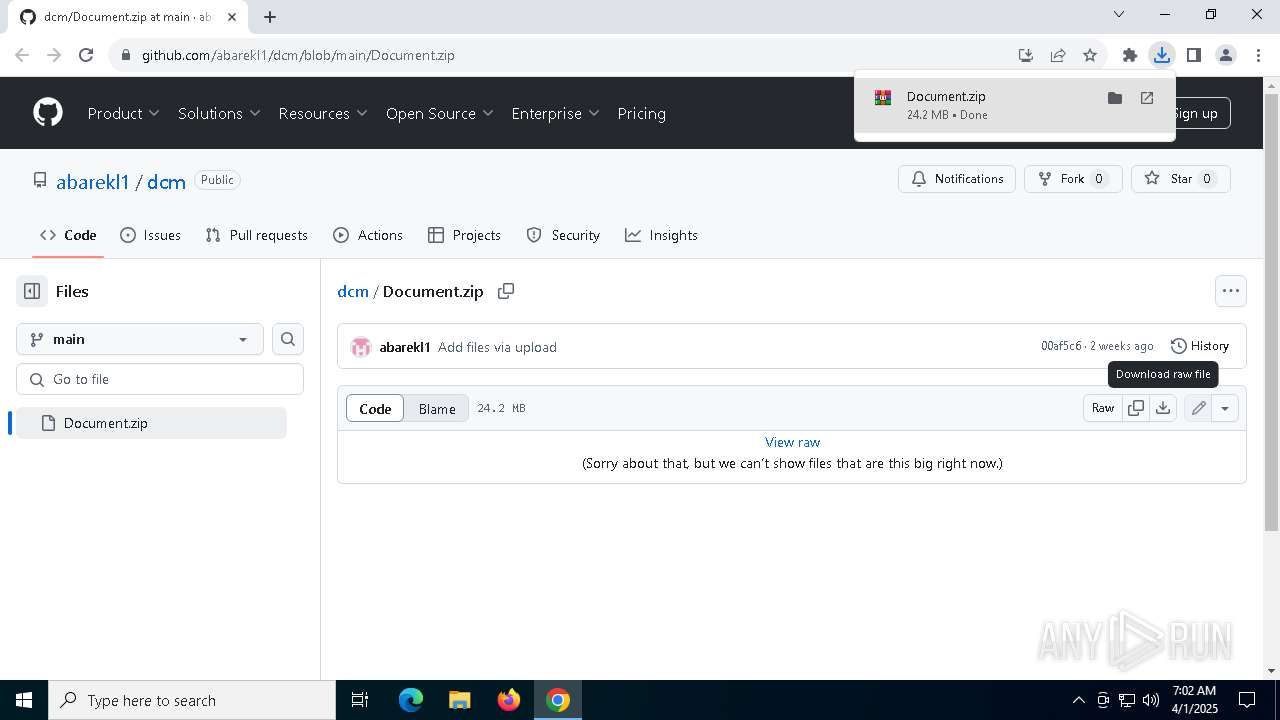Open the Chrome profile avatar icon
Screen dimensions: 1280x720
[1226, 55]
